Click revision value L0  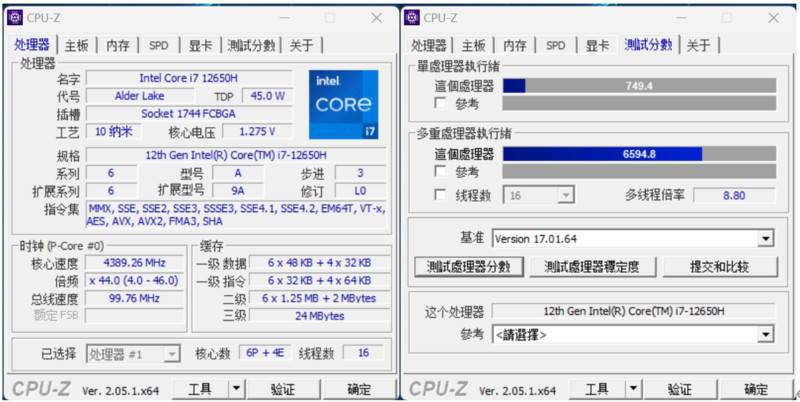coord(360,190)
